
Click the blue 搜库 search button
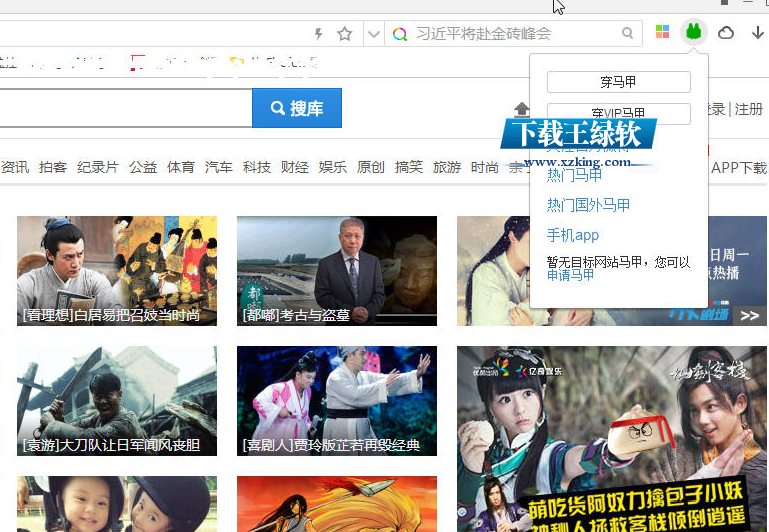pyautogui.click(x=297, y=108)
